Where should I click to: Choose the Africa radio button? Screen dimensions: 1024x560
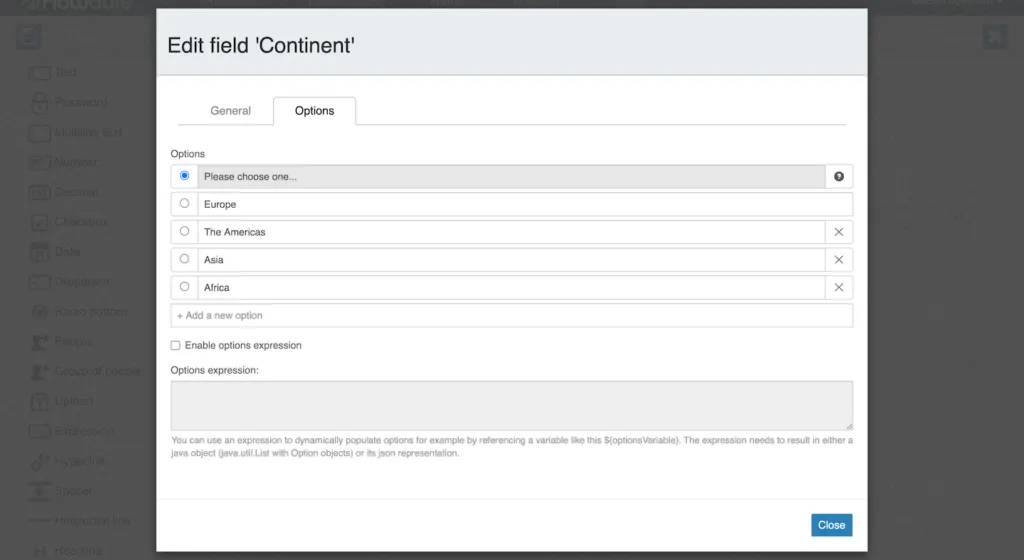pos(184,287)
